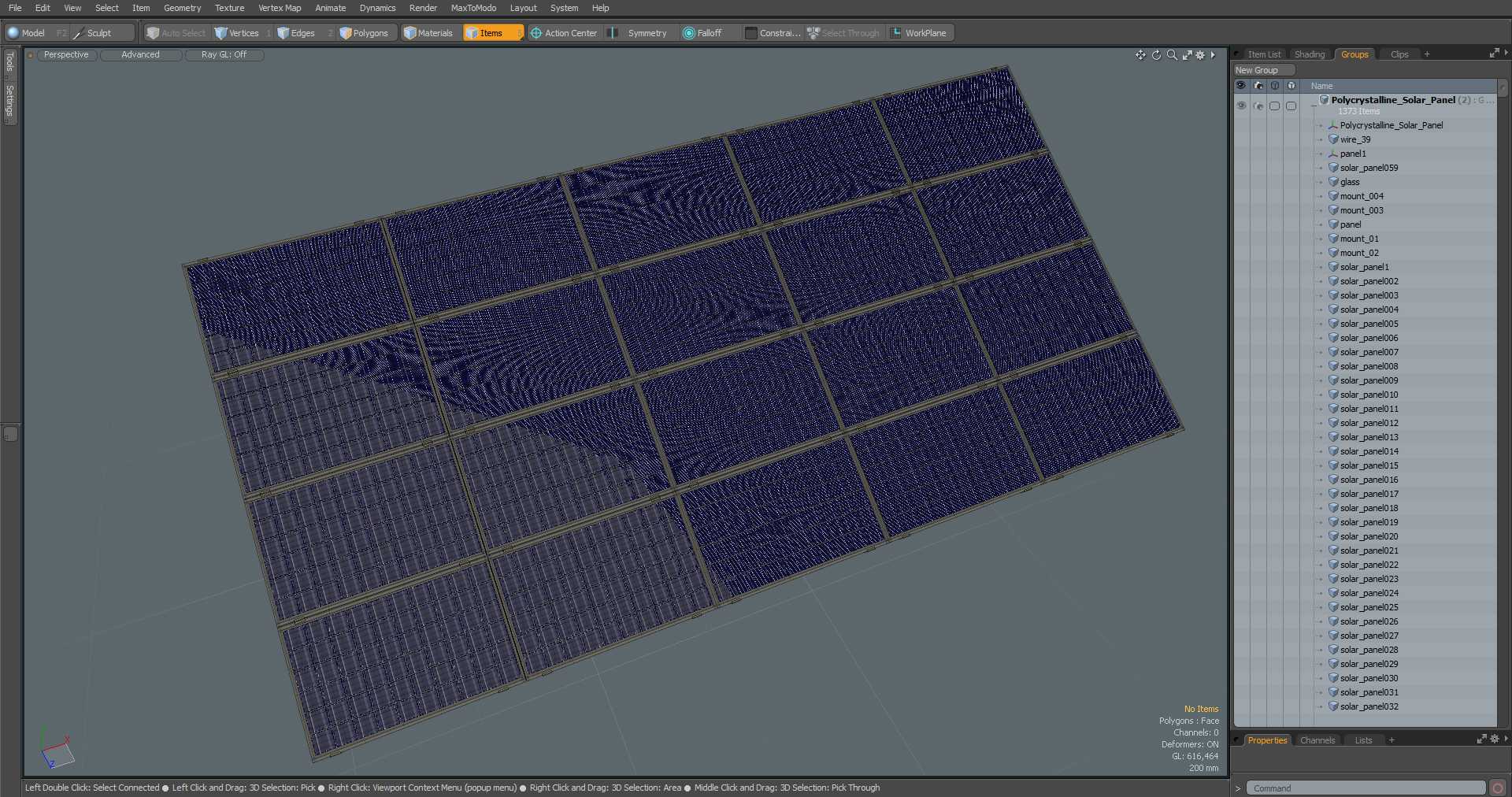Click the command record button at bottom right

pos(1498,788)
